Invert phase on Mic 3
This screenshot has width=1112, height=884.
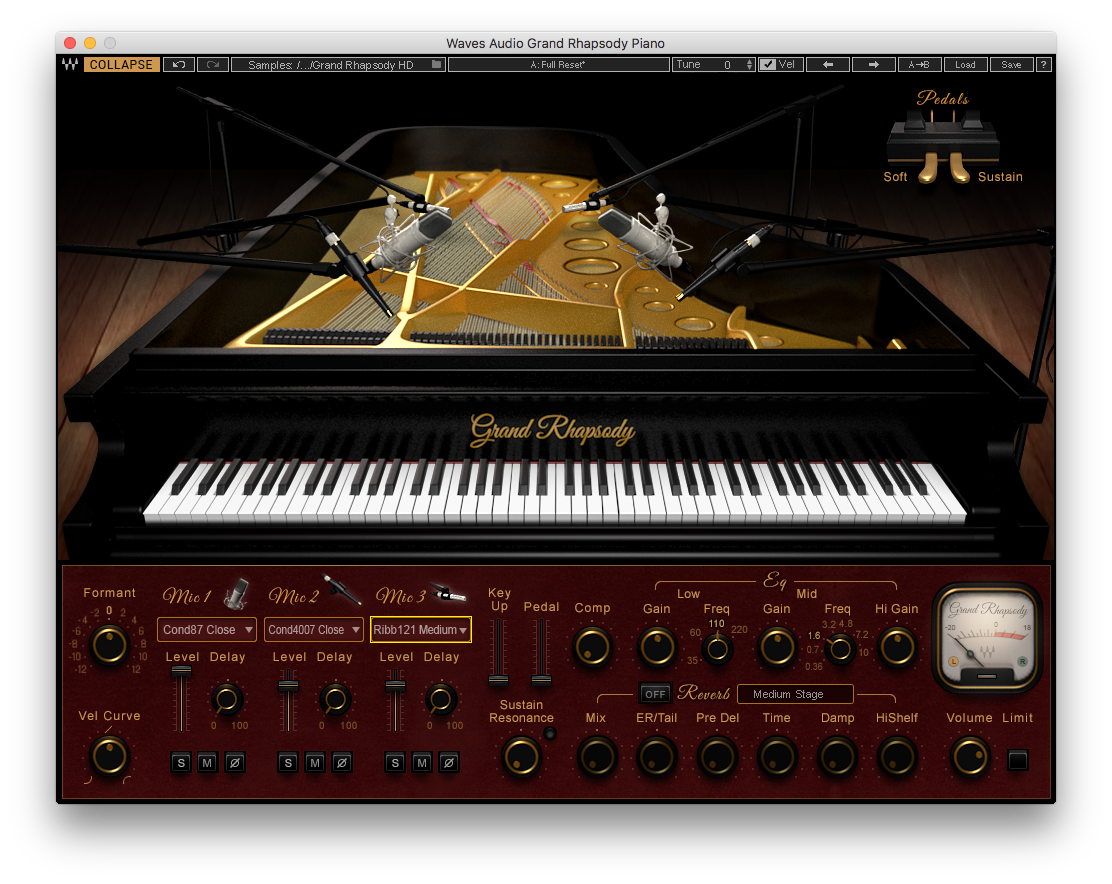click(449, 763)
